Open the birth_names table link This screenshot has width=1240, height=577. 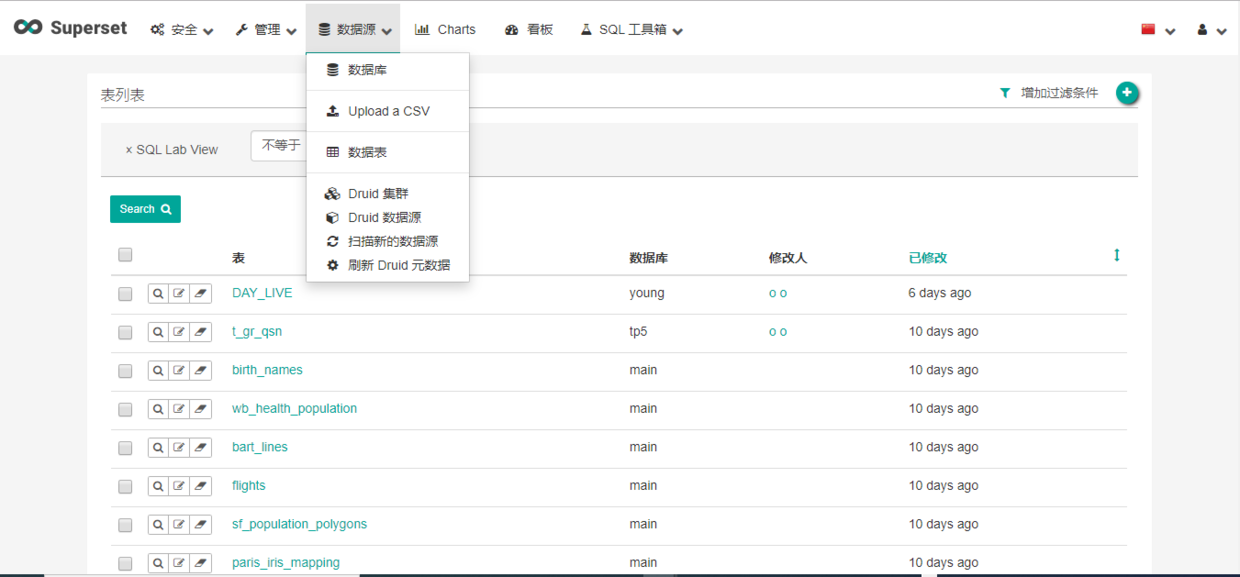tap(267, 370)
